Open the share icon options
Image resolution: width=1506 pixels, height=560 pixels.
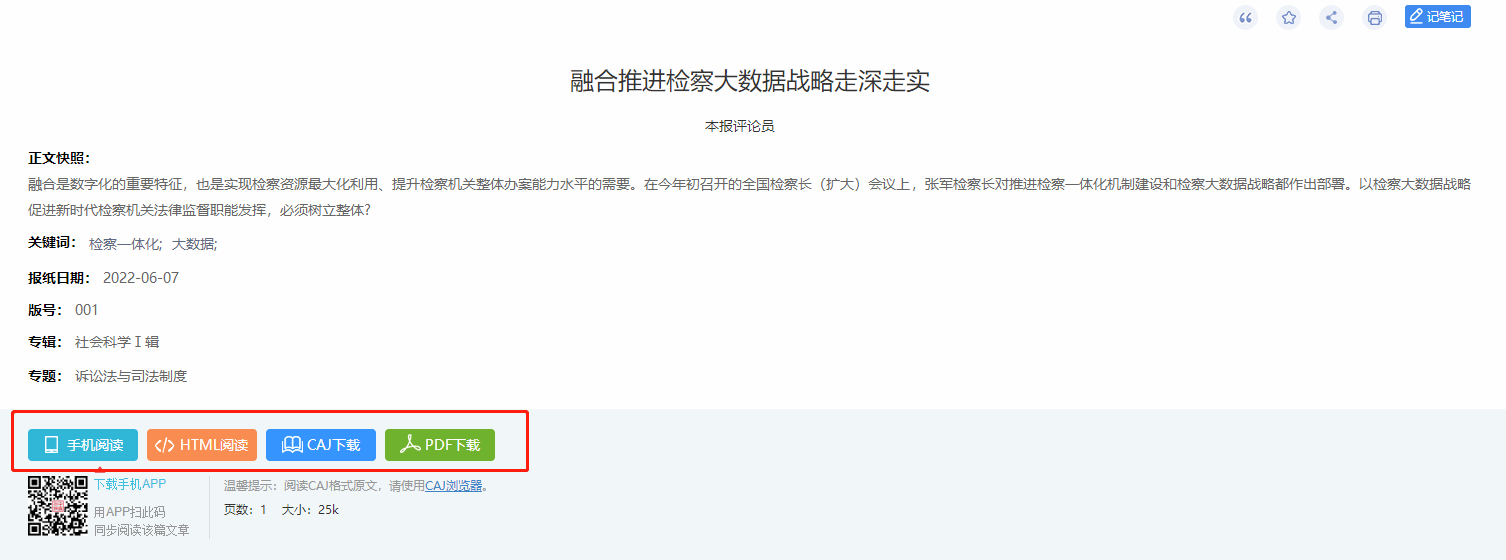click(x=1331, y=17)
